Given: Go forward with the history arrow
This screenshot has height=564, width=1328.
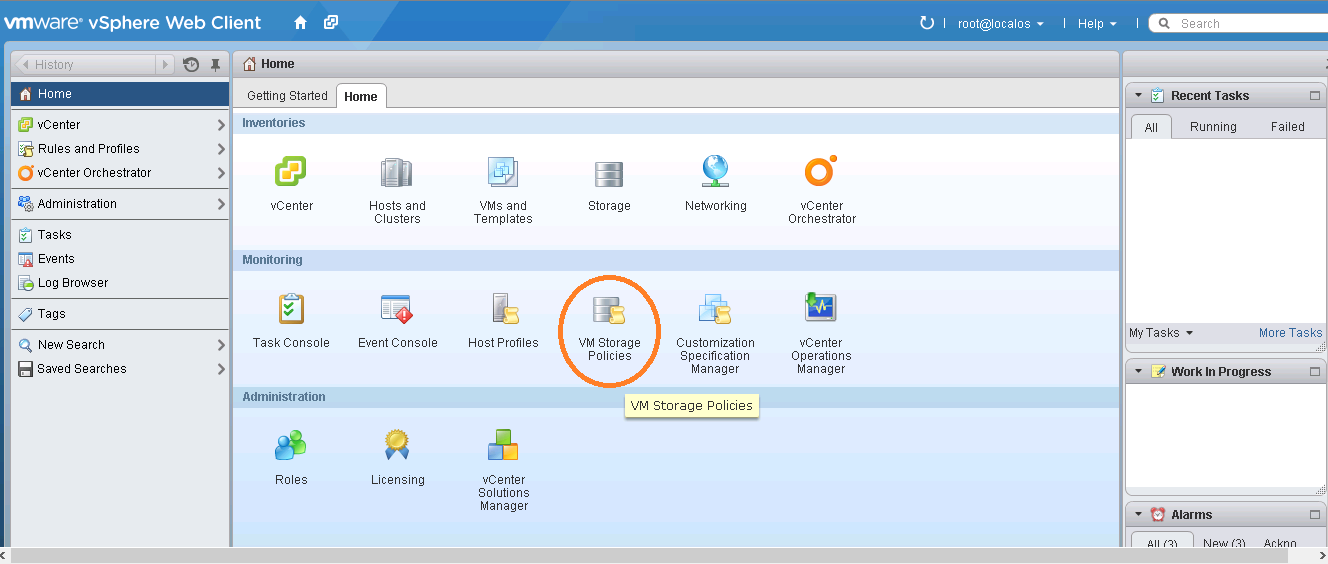Looking at the screenshot, I should click(x=166, y=64).
